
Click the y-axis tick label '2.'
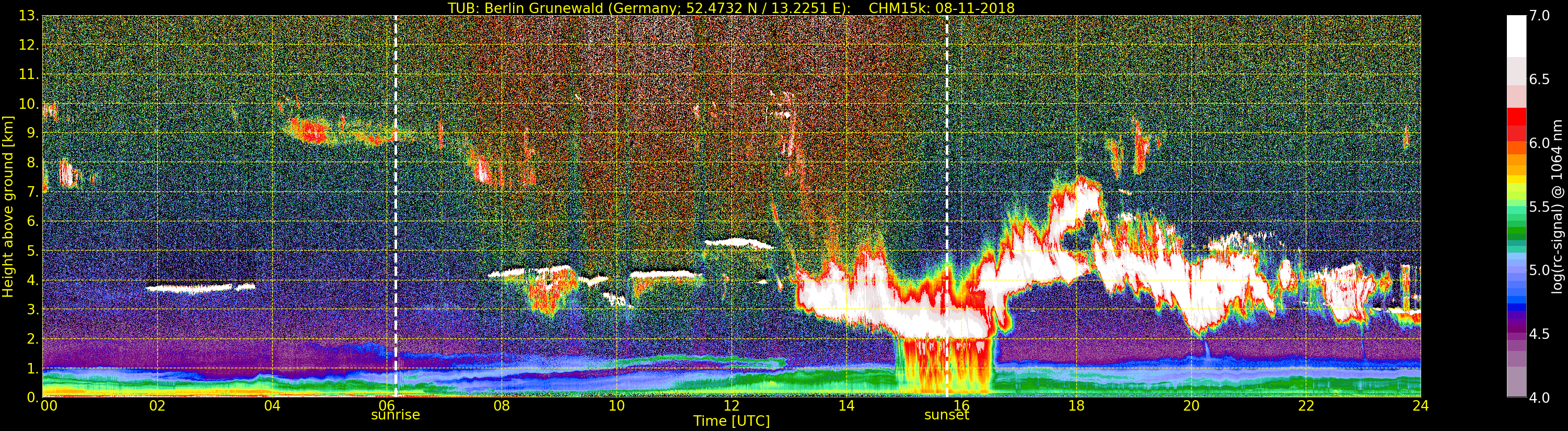[x=32, y=338]
